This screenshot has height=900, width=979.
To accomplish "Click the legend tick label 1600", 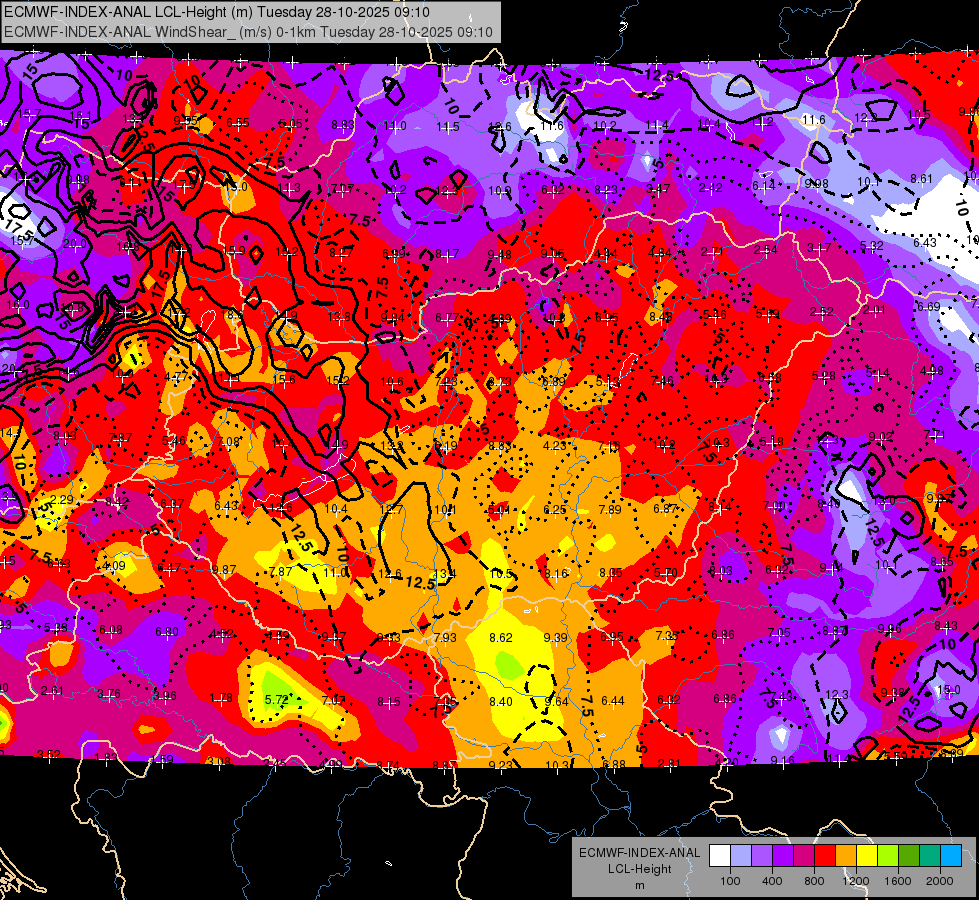I will point(898,881).
